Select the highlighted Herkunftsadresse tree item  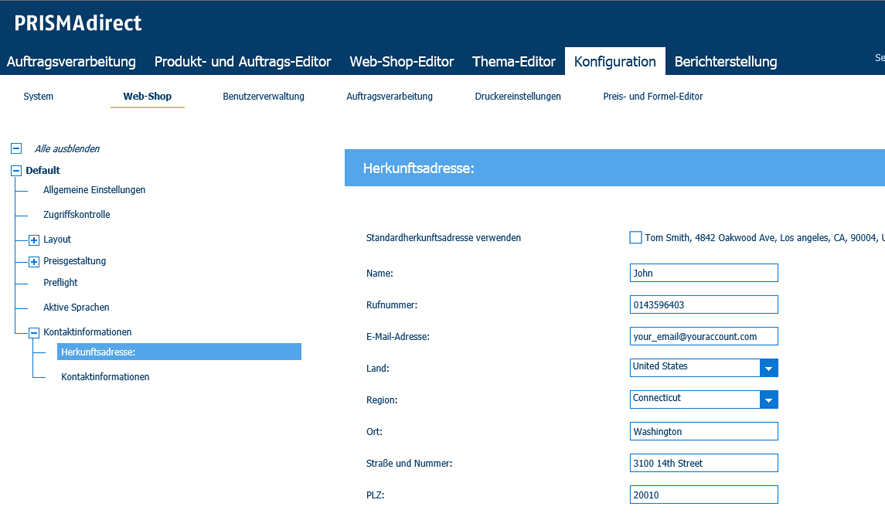tap(179, 352)
